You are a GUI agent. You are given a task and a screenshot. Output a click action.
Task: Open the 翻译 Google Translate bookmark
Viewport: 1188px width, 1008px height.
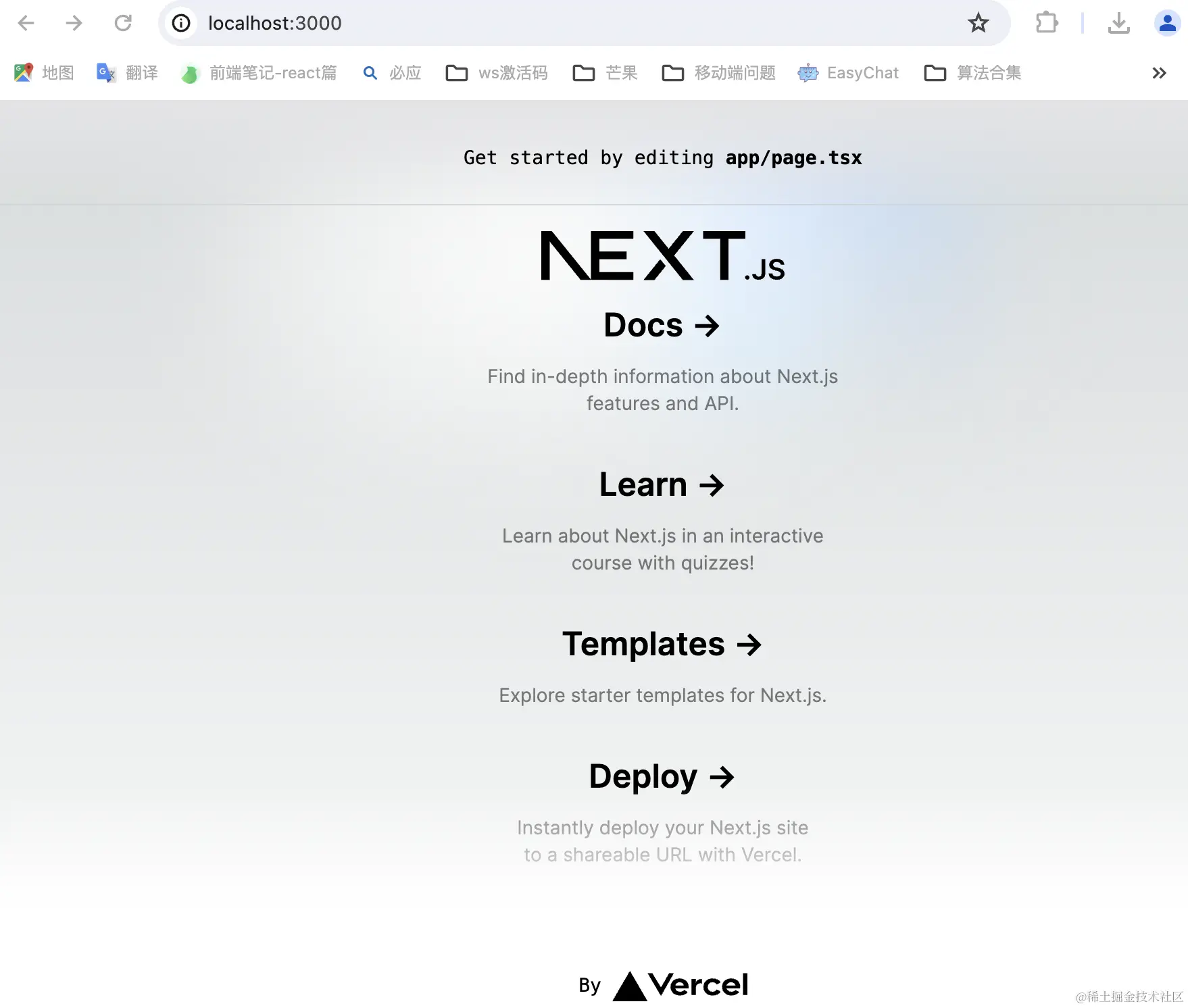[127, 73]
